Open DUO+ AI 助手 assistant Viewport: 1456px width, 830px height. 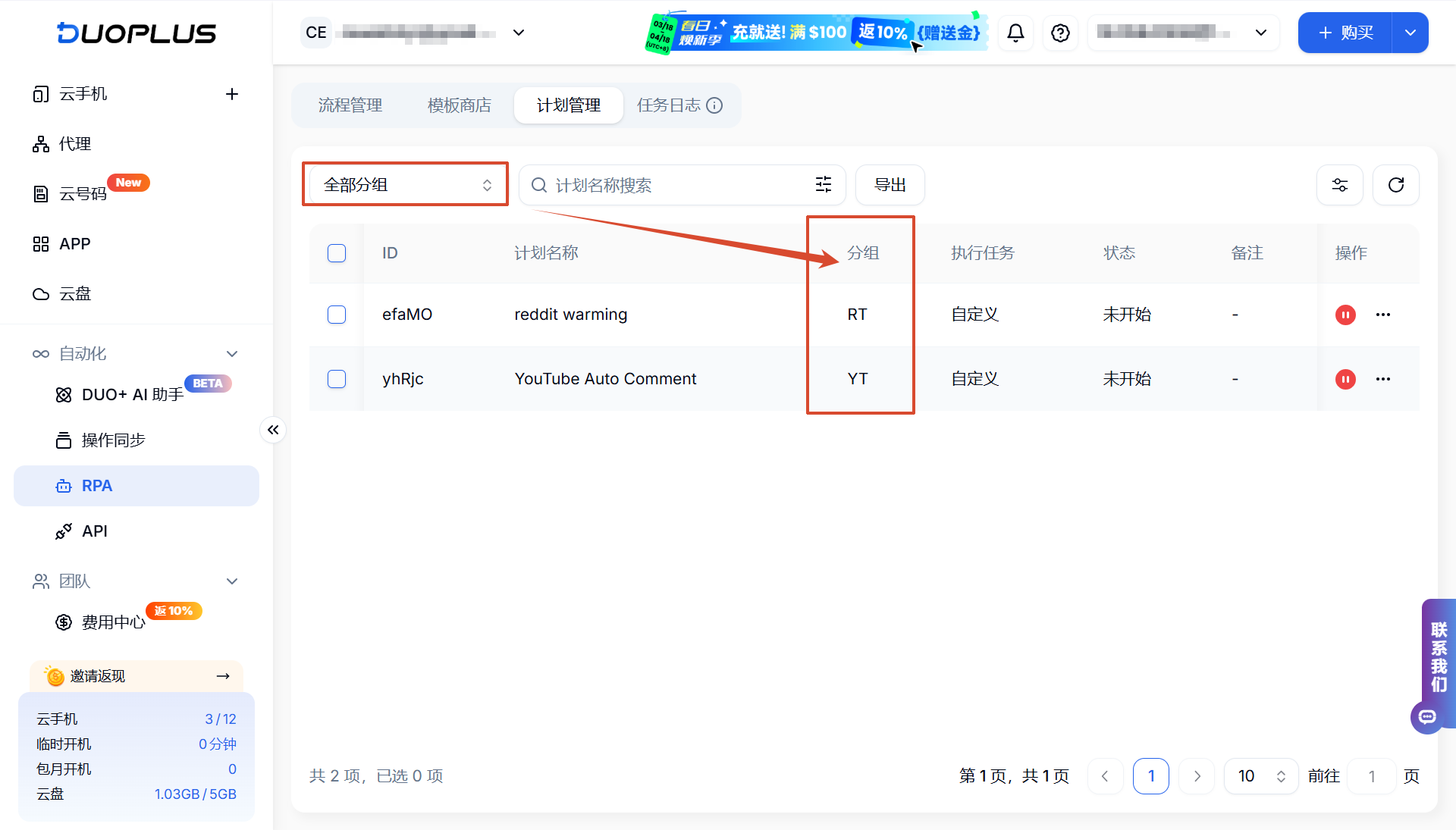[133, 395]
